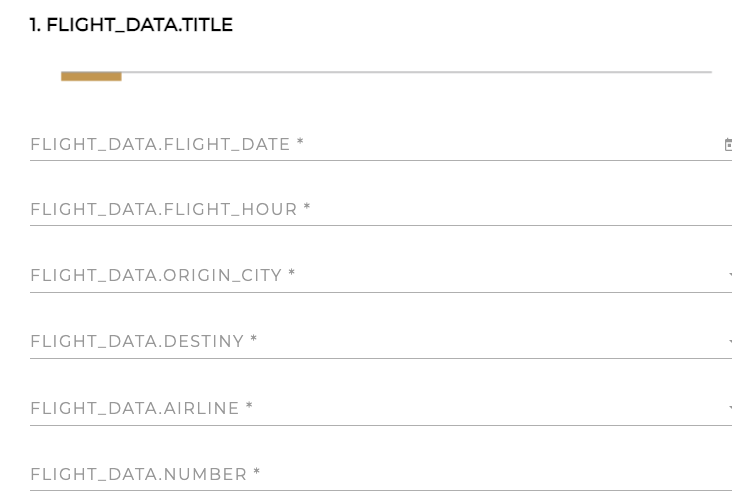Click the FLIGHT_DATA.FLIGHT_HOUR label text

pyautogui.click(x=164, y=210)
